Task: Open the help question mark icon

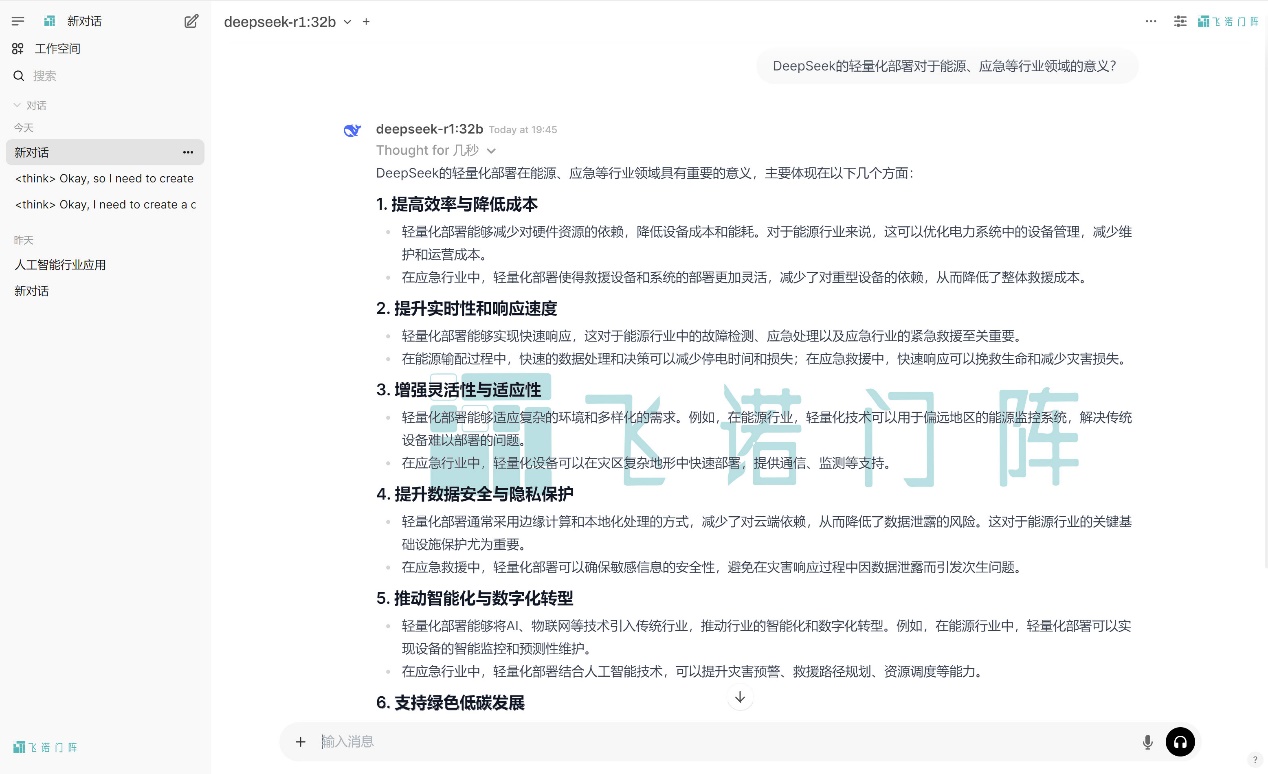Action: click(1255, 760)
